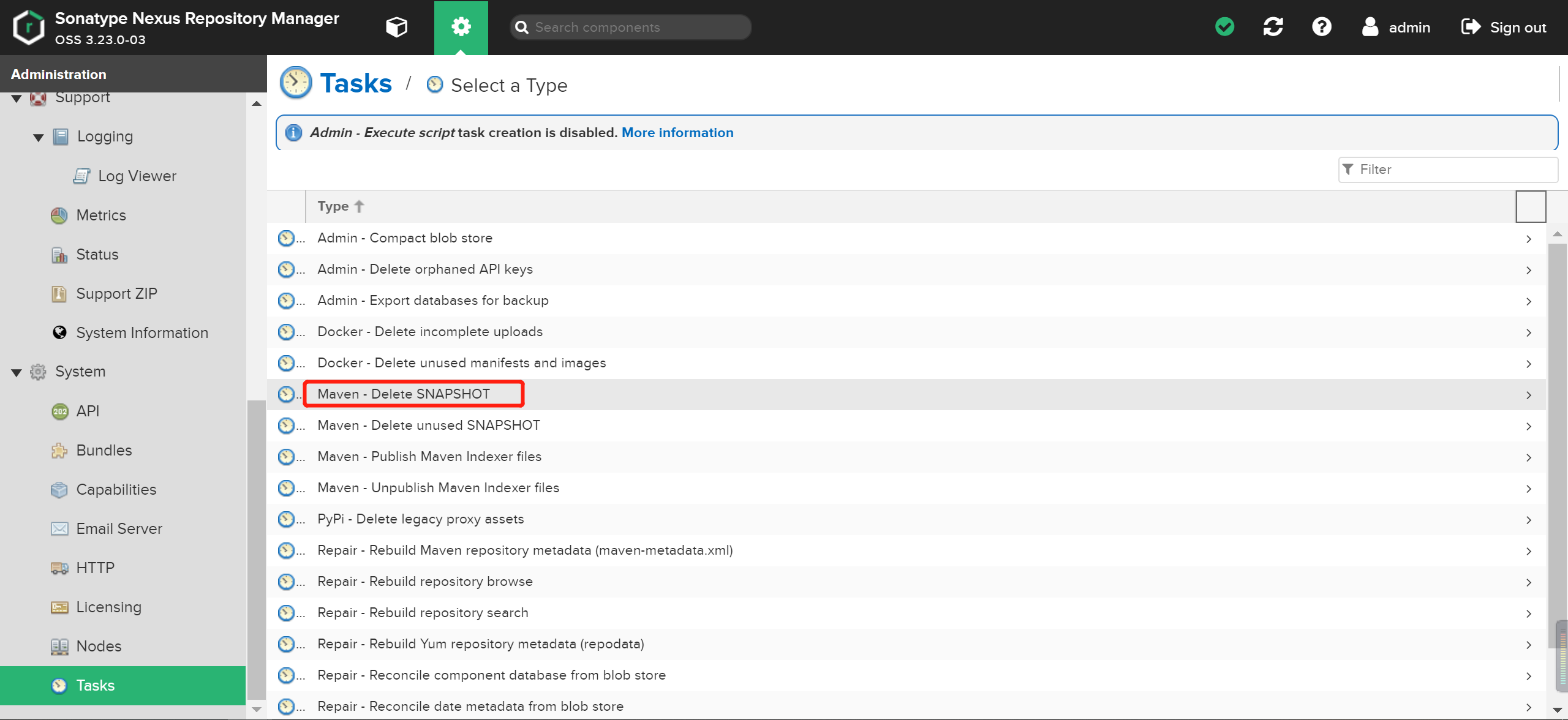Click the admin user account icon
The width and height of the screenshot is (1568, 720).
click(x=1370, y=27)
